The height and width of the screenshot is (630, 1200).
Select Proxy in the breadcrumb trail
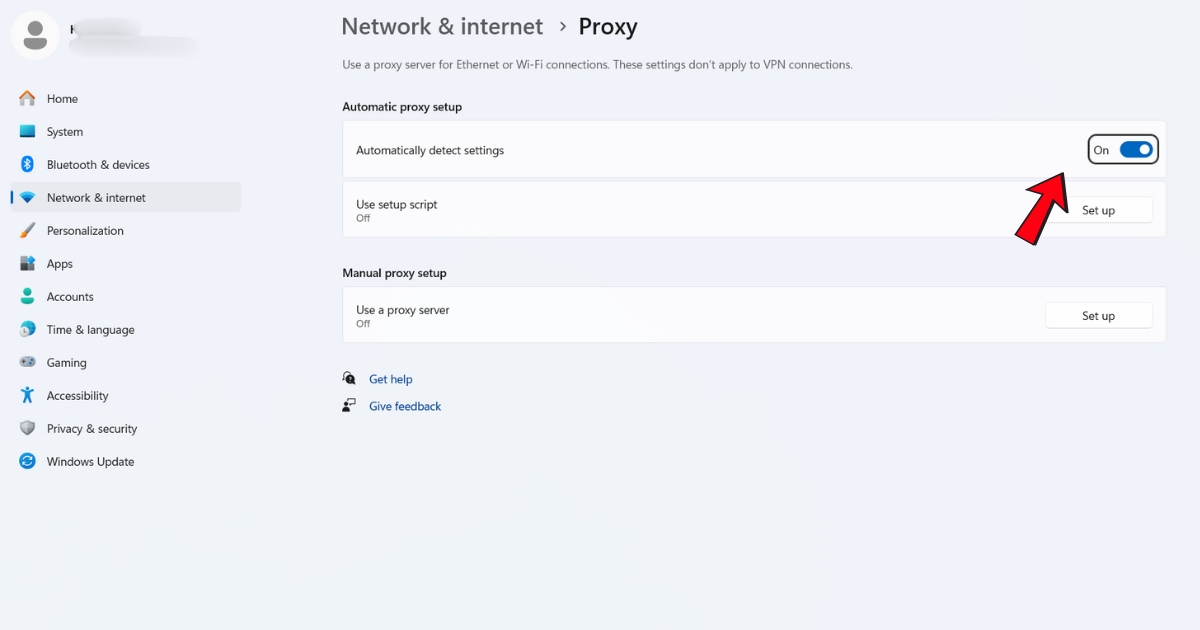(x=608, y=27)
